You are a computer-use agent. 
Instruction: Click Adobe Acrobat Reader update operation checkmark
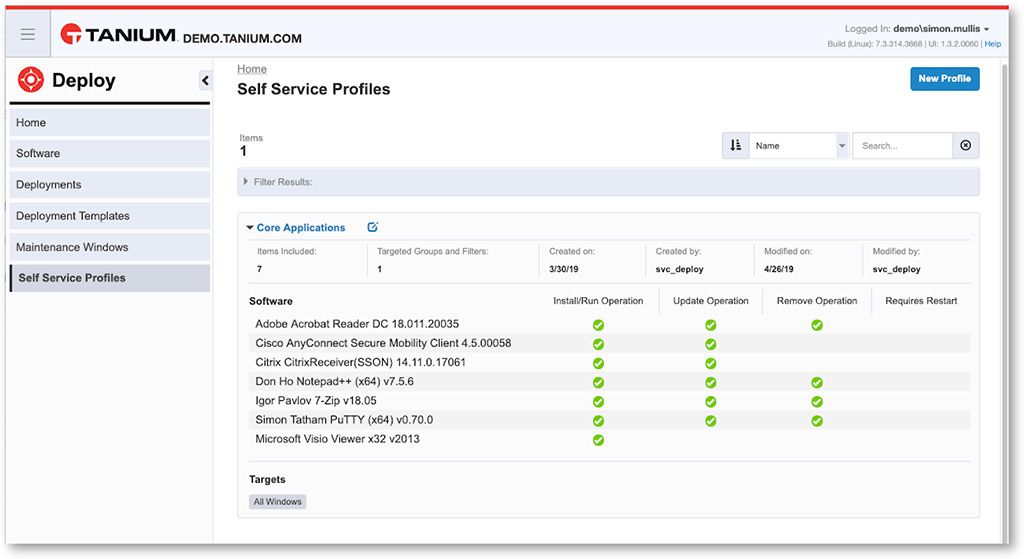tap(711, 325)
